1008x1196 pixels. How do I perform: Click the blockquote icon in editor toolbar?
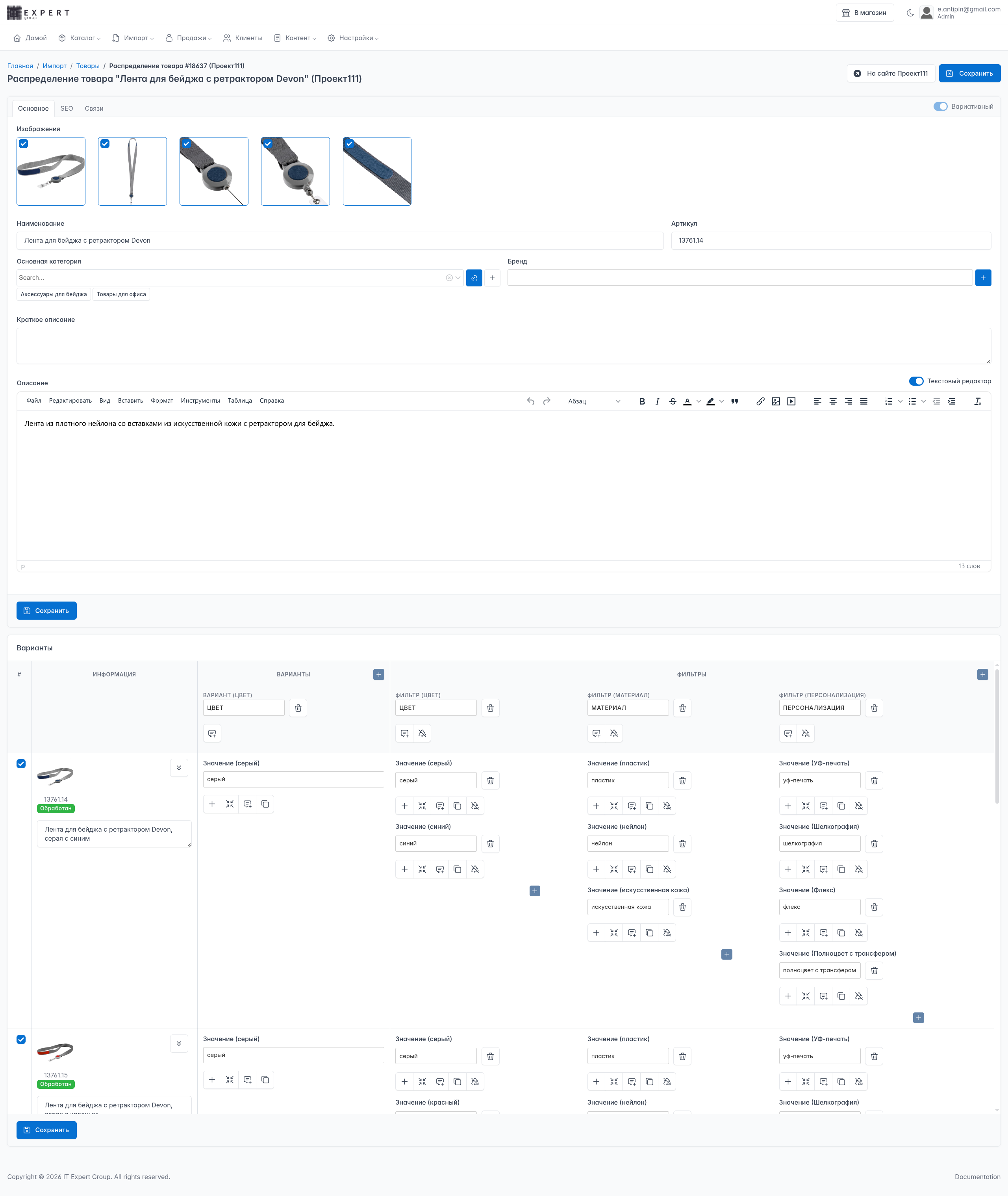(x=734, y=401)
